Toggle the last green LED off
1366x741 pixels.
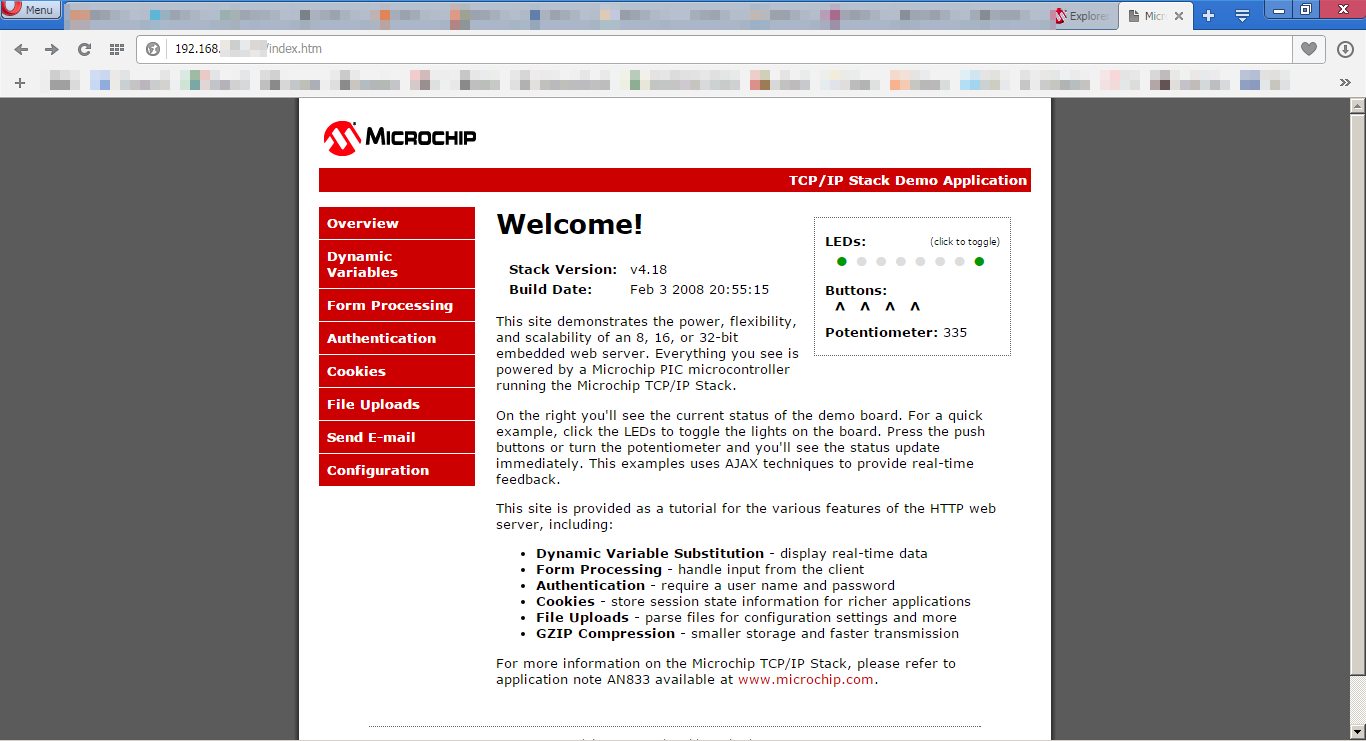pyautogui.click(x=979, y=262)
